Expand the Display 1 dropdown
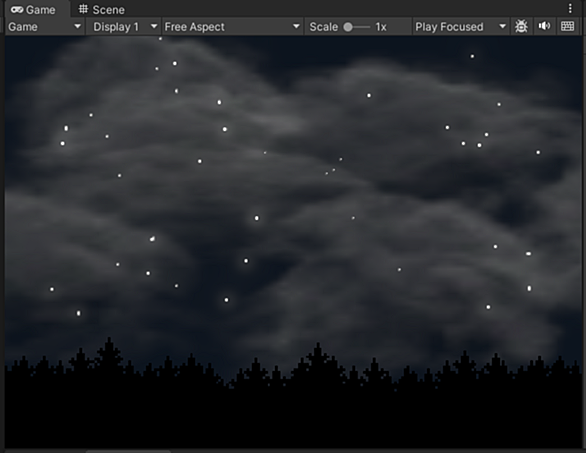586x453 pixels. tap(123, 27)
